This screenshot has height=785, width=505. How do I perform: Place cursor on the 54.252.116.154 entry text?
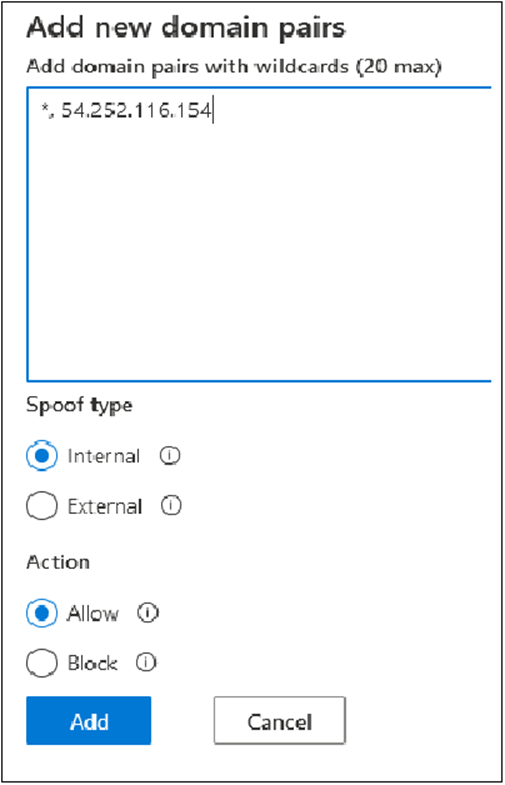pyautogui.click(x=136, y=110)
